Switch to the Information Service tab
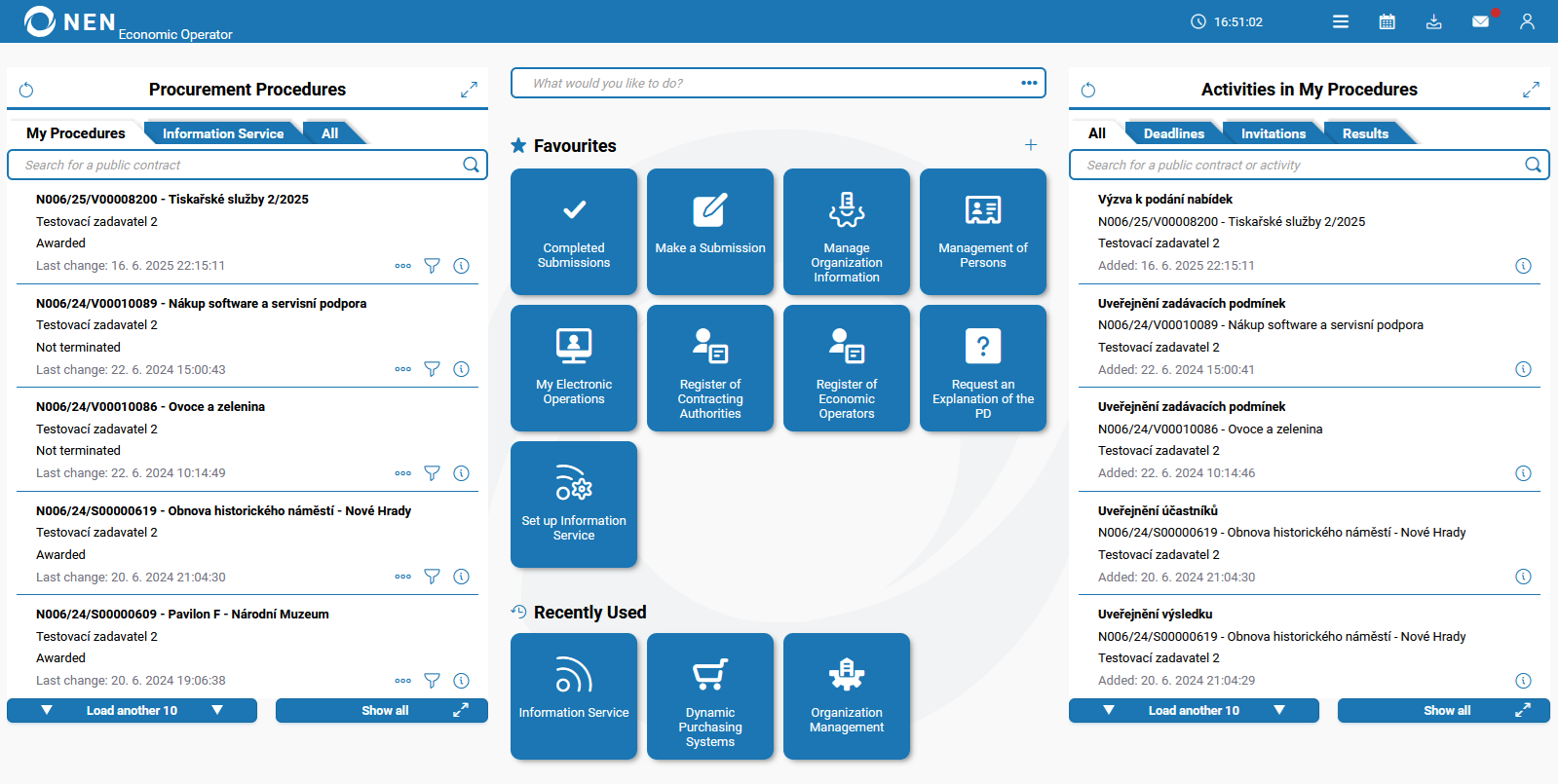 pyautogui.click(x=223, y=133)
